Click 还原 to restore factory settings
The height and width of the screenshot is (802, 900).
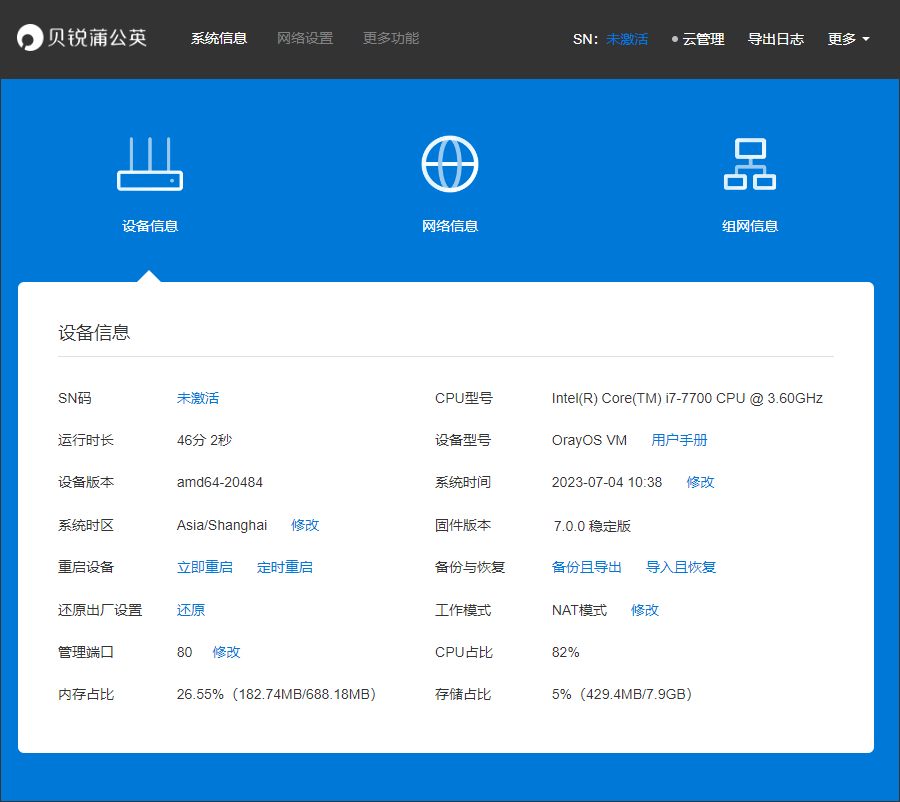coord(190,609)
